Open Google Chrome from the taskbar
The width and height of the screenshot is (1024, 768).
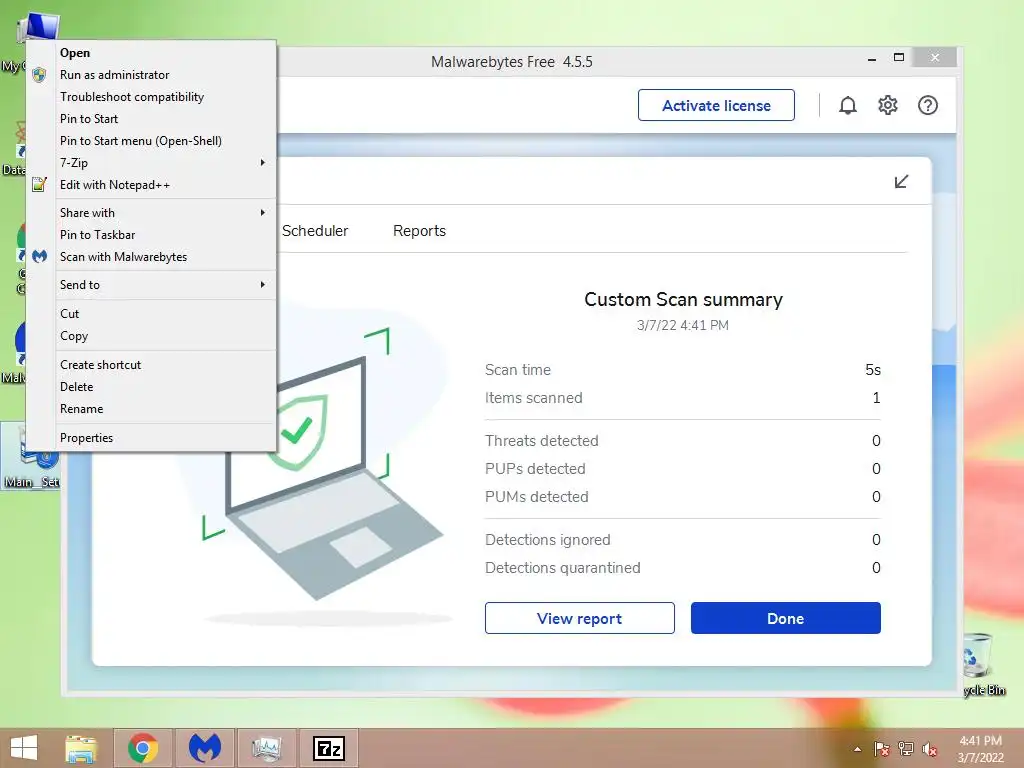click(x=143, y=748)
